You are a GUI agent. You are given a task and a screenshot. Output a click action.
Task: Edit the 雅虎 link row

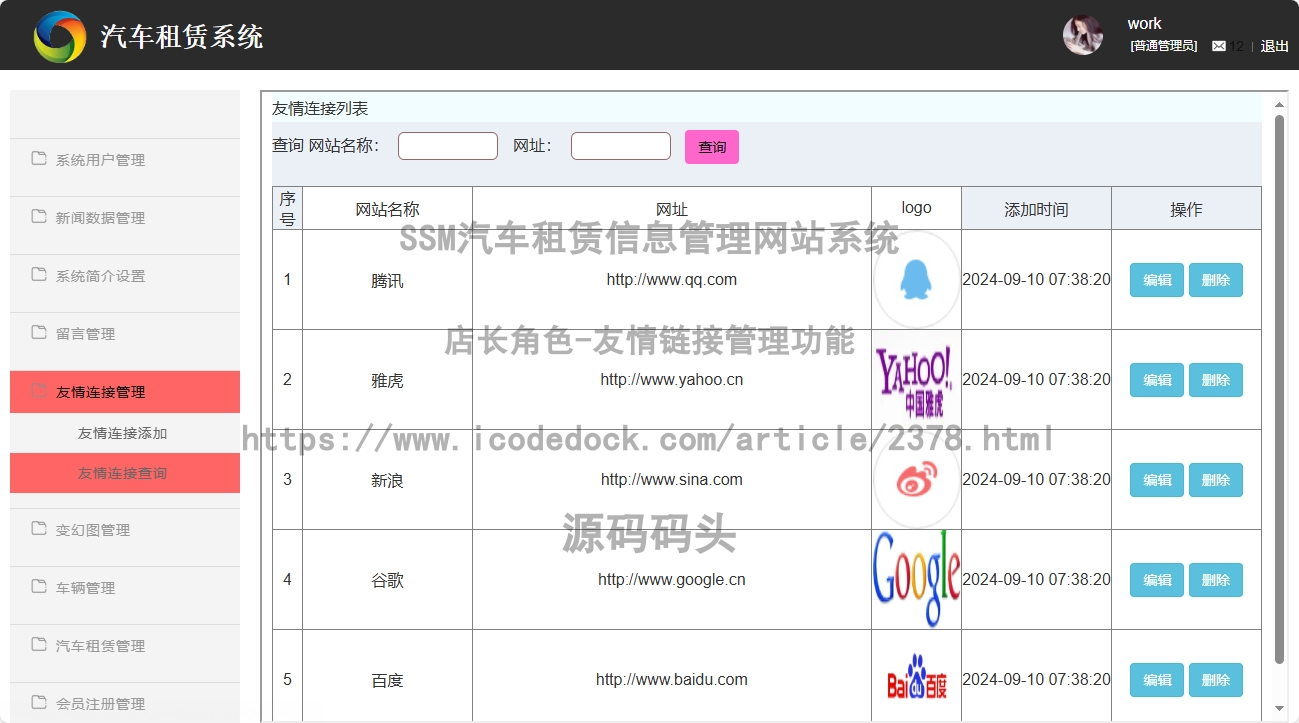[x=1157, y=380]
